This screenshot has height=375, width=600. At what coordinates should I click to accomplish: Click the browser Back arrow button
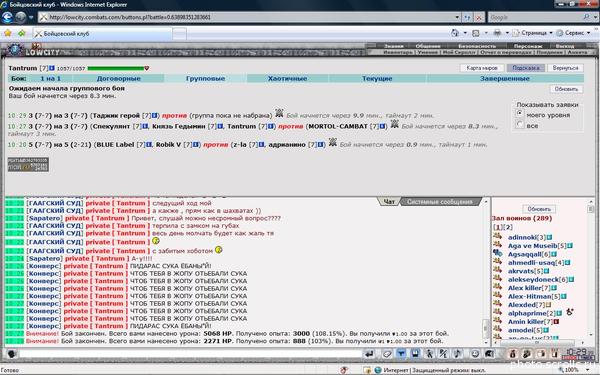click(7, 17)
